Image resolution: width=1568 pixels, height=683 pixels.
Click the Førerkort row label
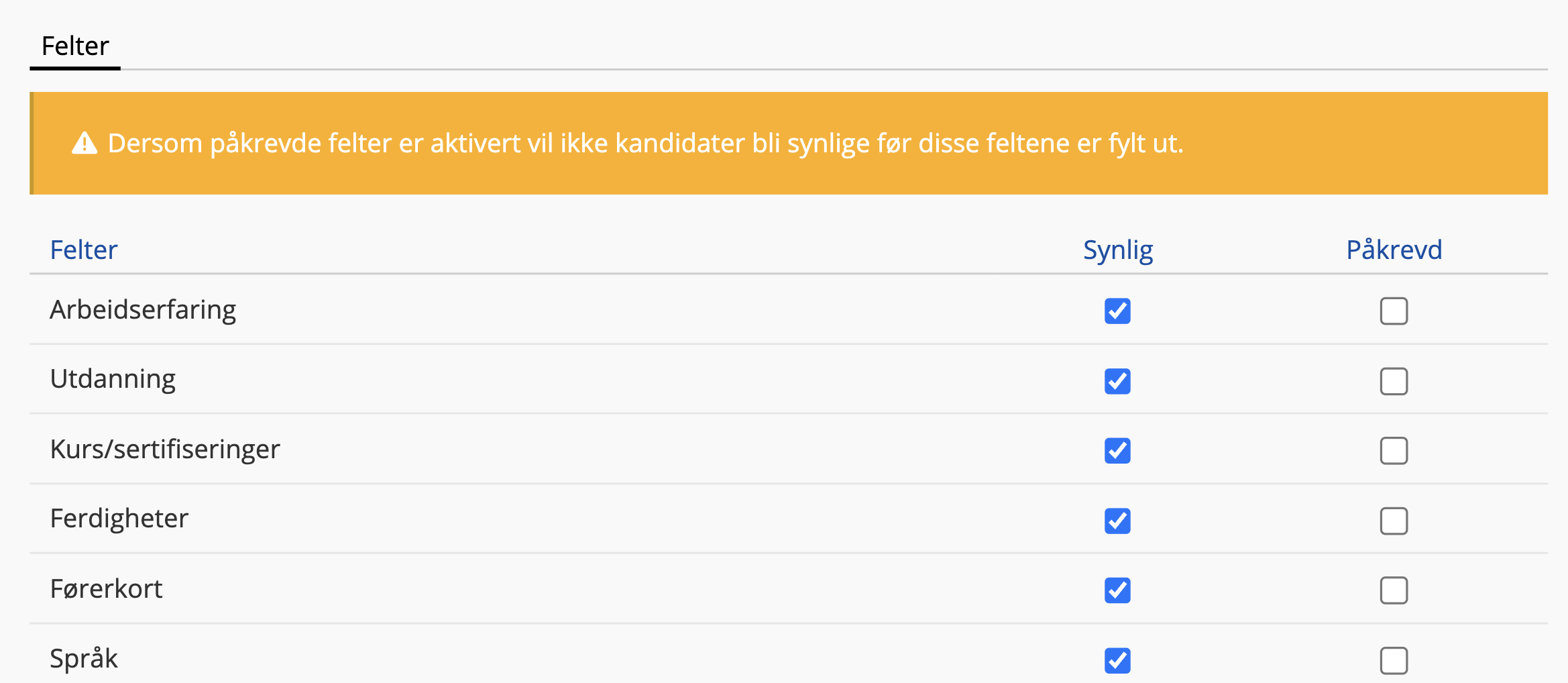(x=106, y=588)
